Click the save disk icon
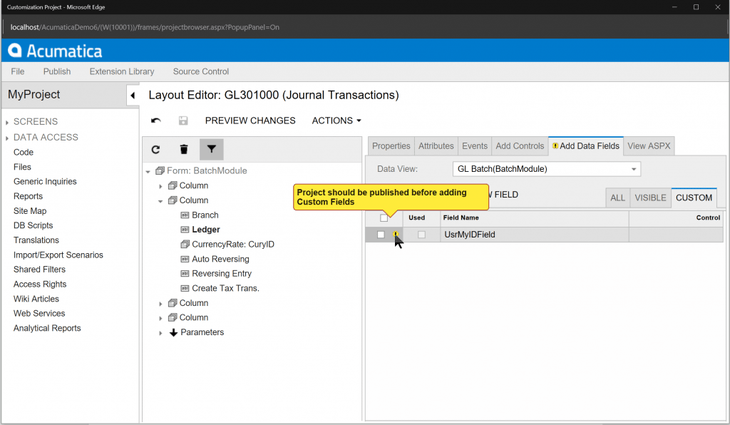 183,121
